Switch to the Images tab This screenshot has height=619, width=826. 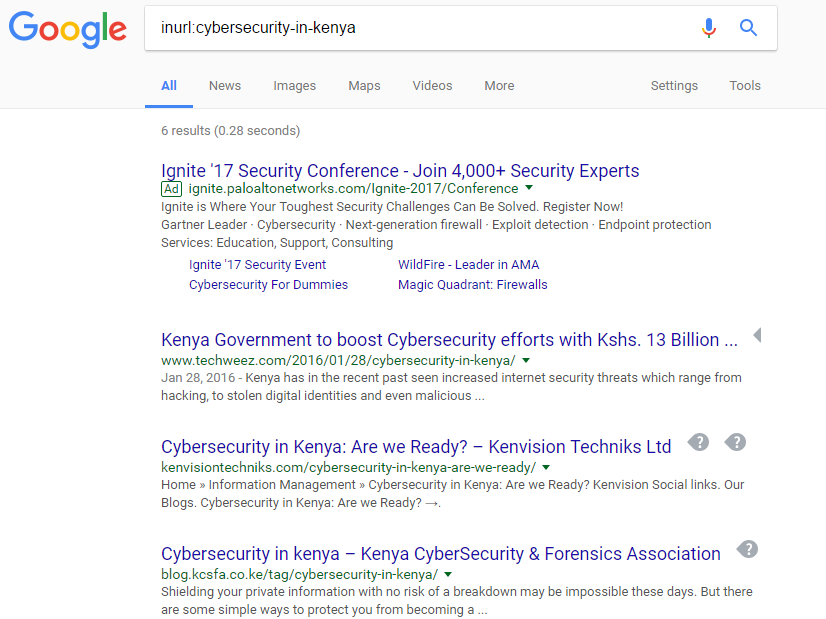(x=294, y=86)
